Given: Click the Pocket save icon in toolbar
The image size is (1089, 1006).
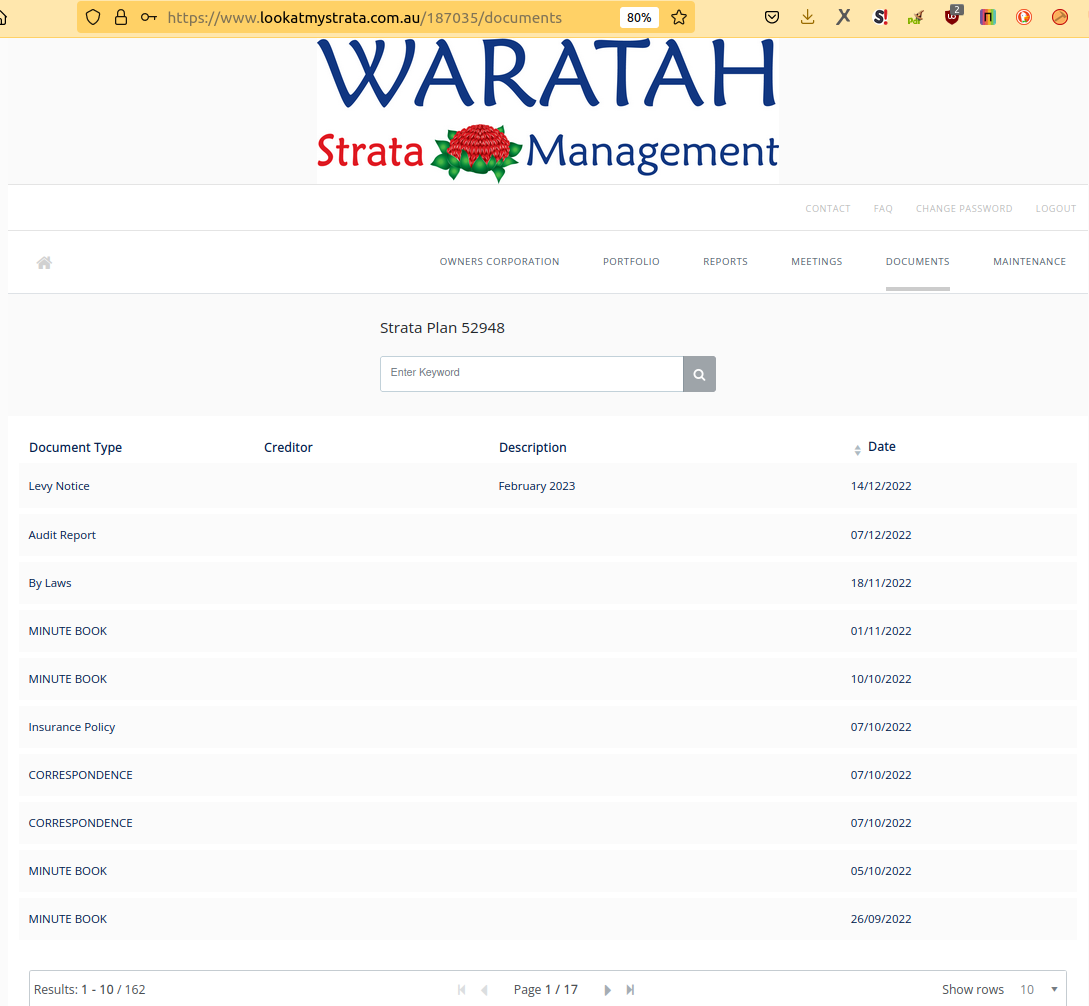Looking at the screenshot, I should click(772, 17).
